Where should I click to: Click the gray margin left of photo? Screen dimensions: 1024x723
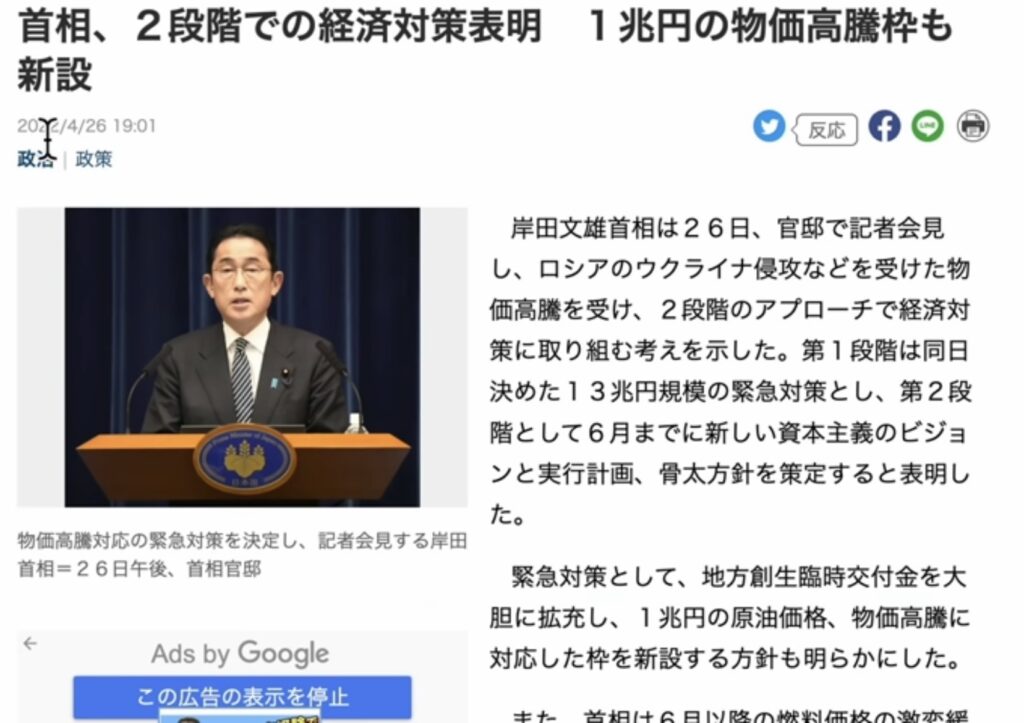click(40, 357)
